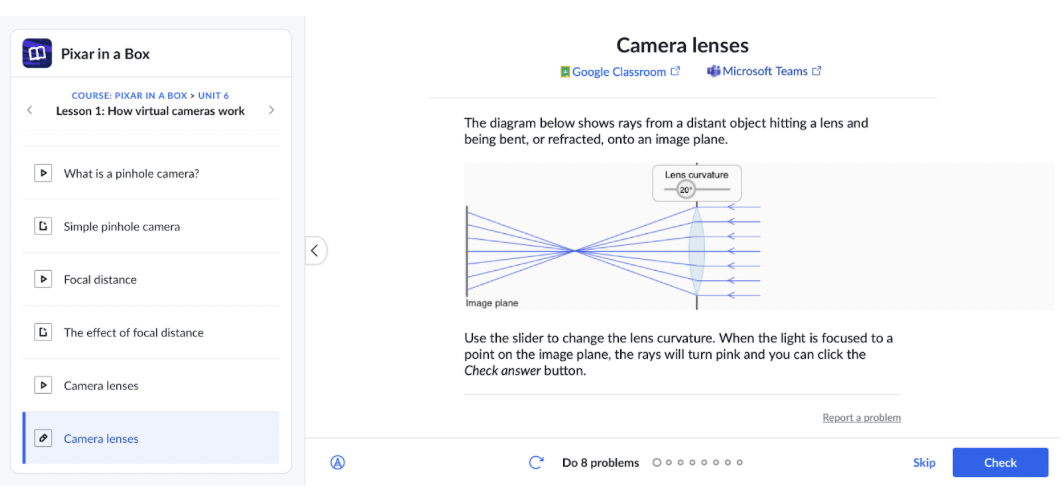1064x496 pixels.
Task: Click the article icon next to Simple pinhole camera
Action: [43, 226]
